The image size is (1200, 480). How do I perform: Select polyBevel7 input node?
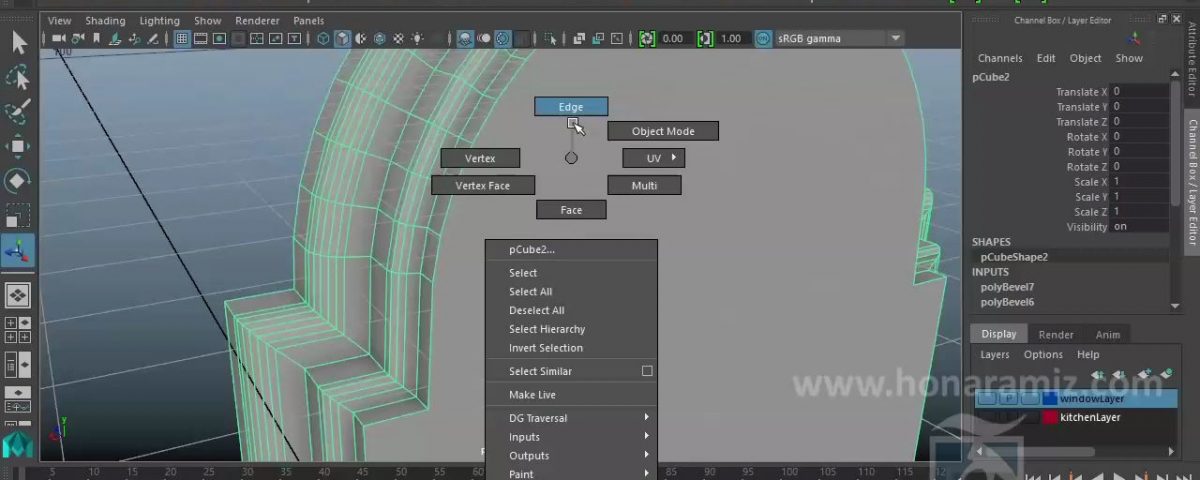coord(1007,287)
